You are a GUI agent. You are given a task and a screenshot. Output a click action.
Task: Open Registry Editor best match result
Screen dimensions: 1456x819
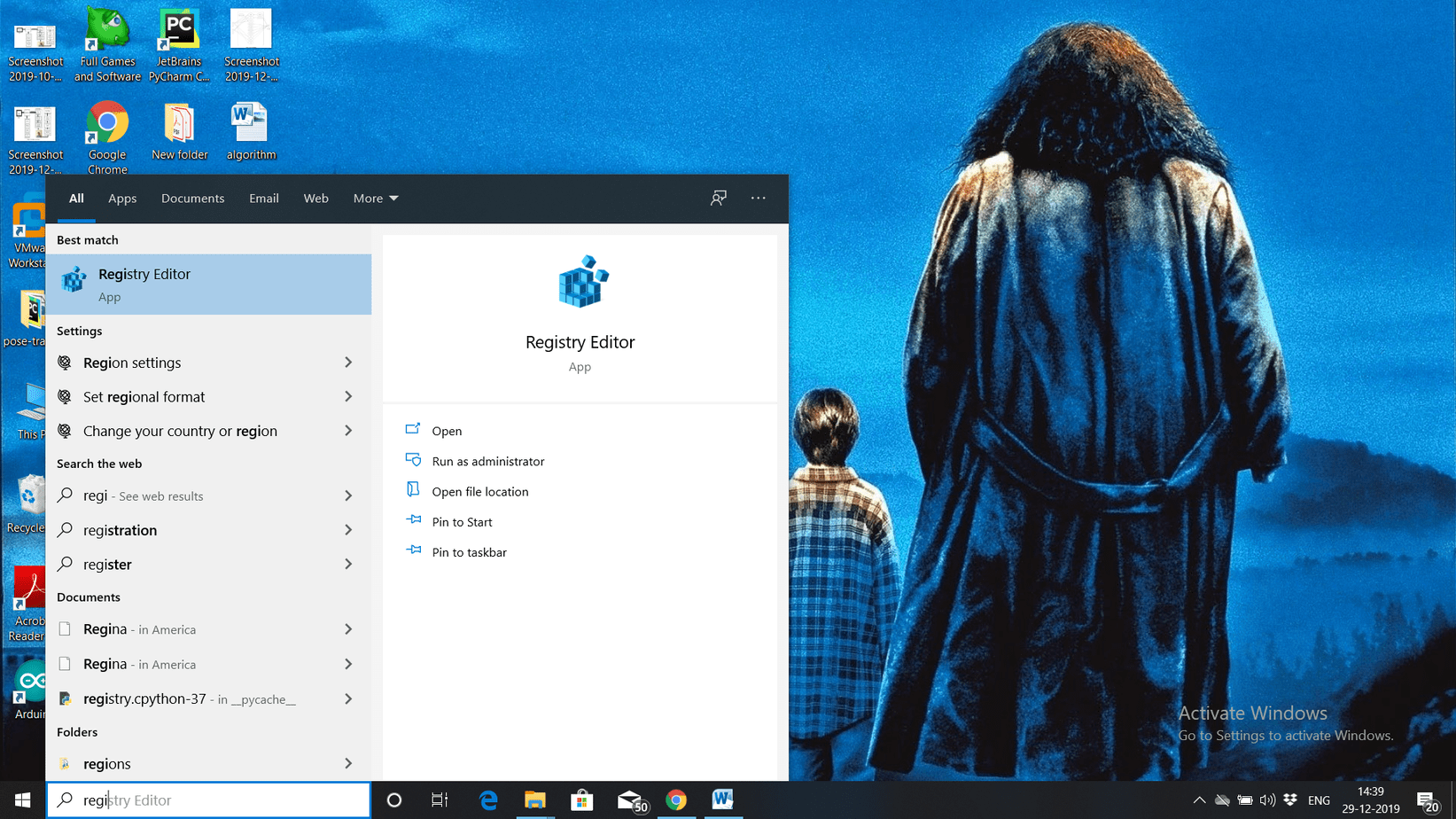(x=208, y=285)
